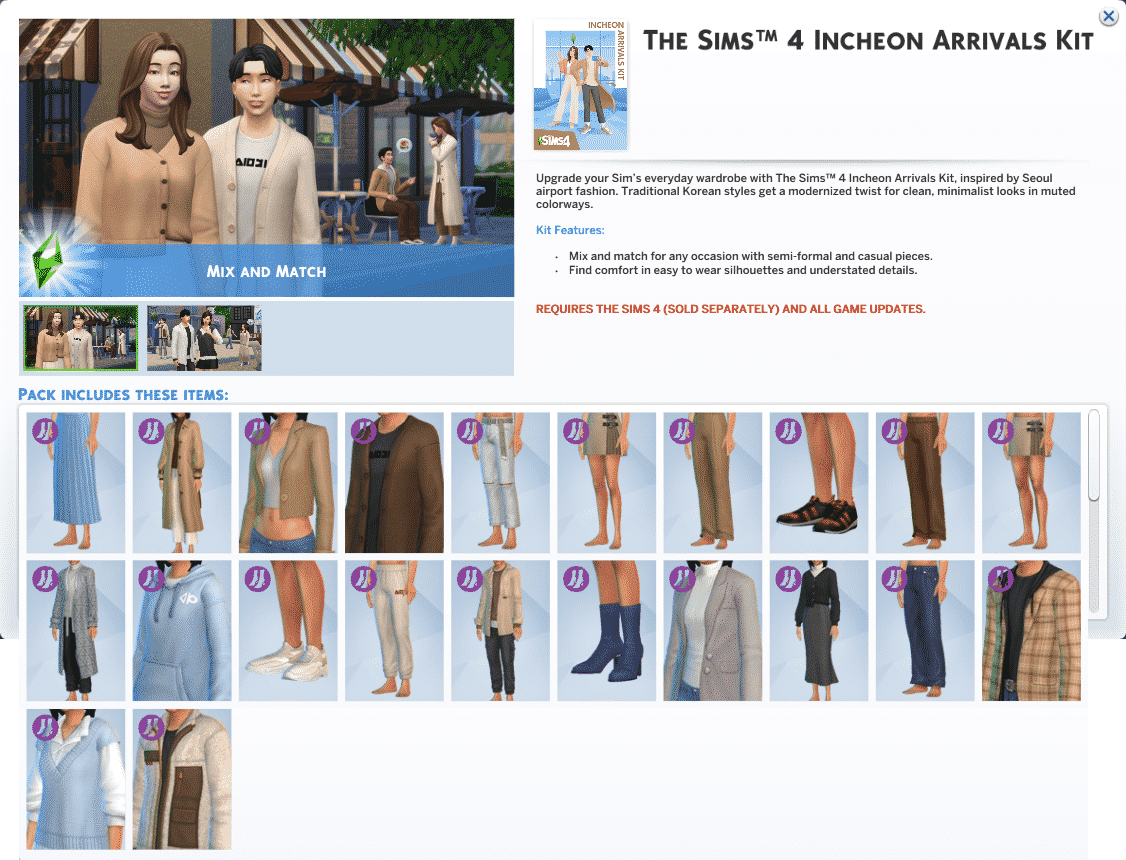Click the grey long coat with black pants item
Screen dimensions: 1126x860
click(75, 630)
